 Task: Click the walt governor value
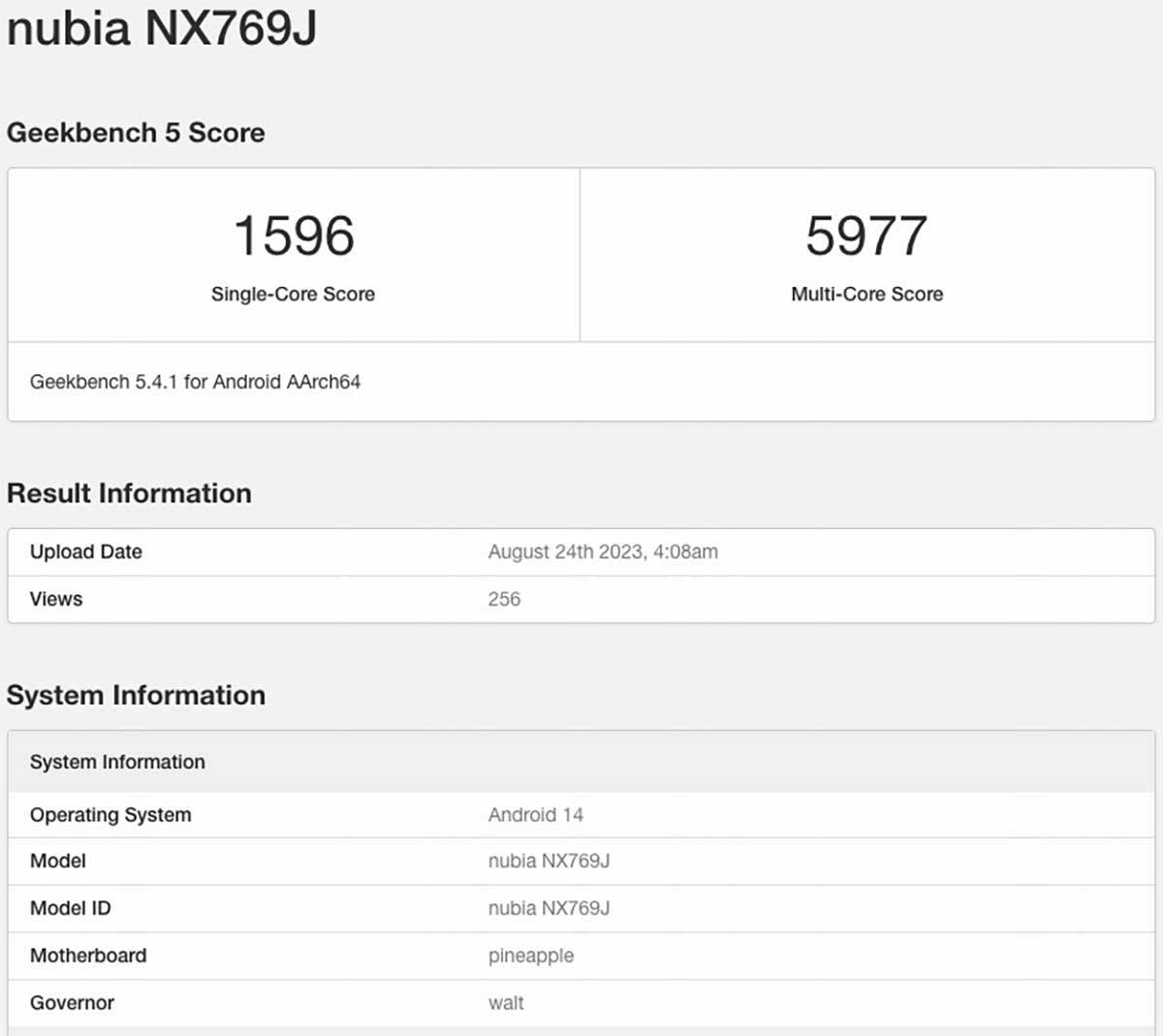[506, 1003]
